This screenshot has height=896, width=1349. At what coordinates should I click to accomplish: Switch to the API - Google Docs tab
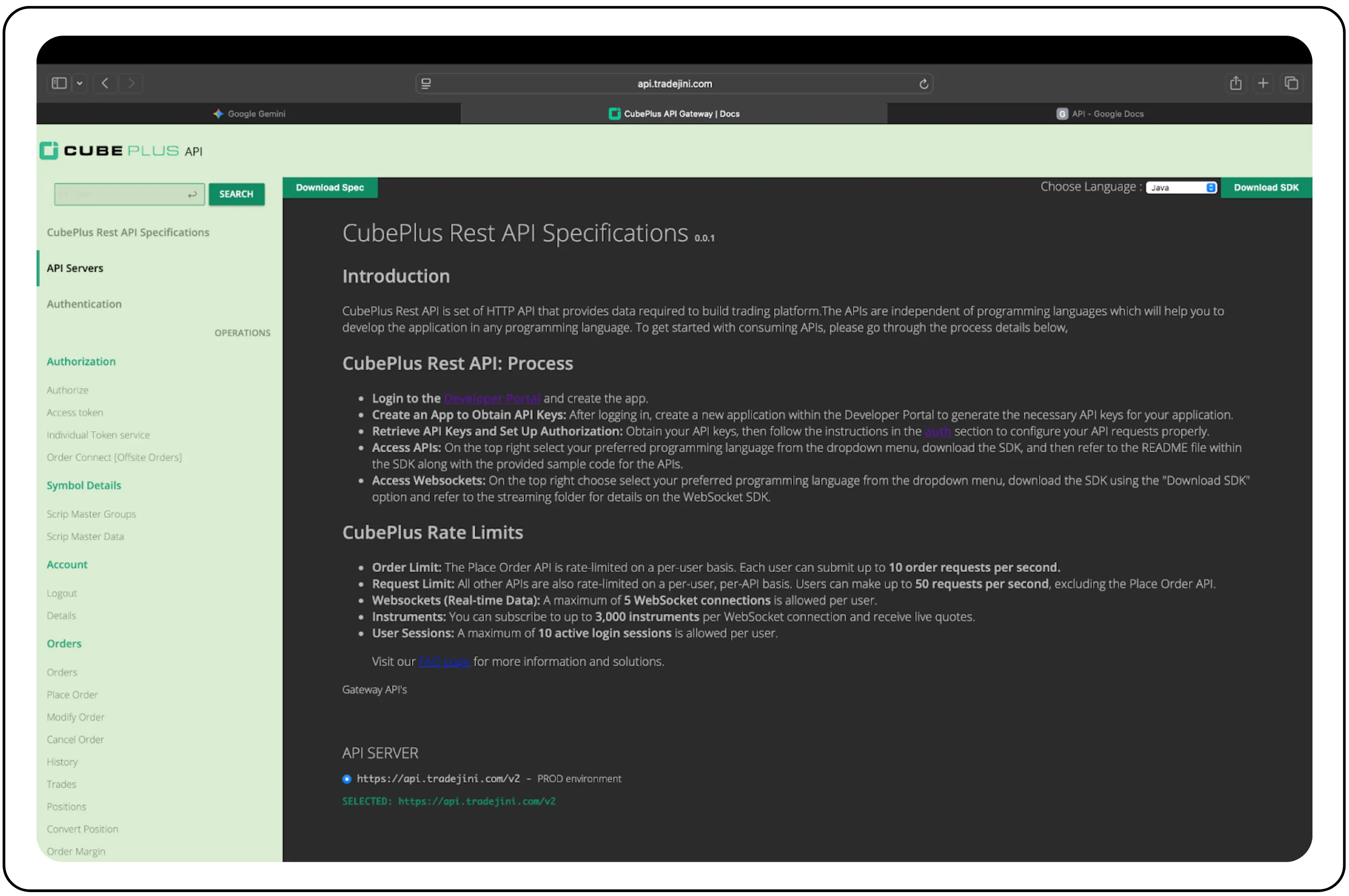[x=1099, y=113]
